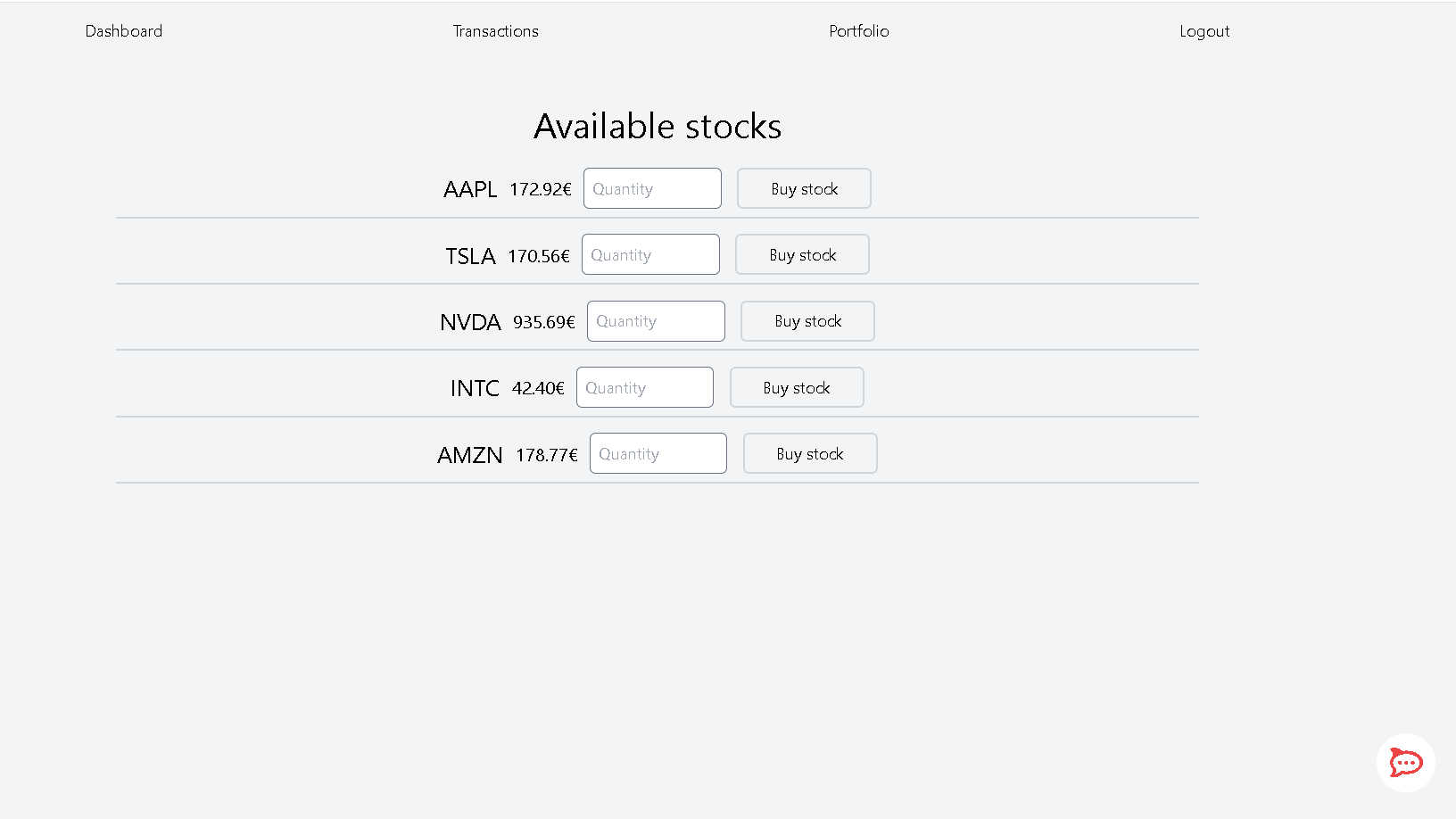This screenshot has height=819, width=1456.
Task: Click Buy stock in INTC row
Action: coord(797,388)
